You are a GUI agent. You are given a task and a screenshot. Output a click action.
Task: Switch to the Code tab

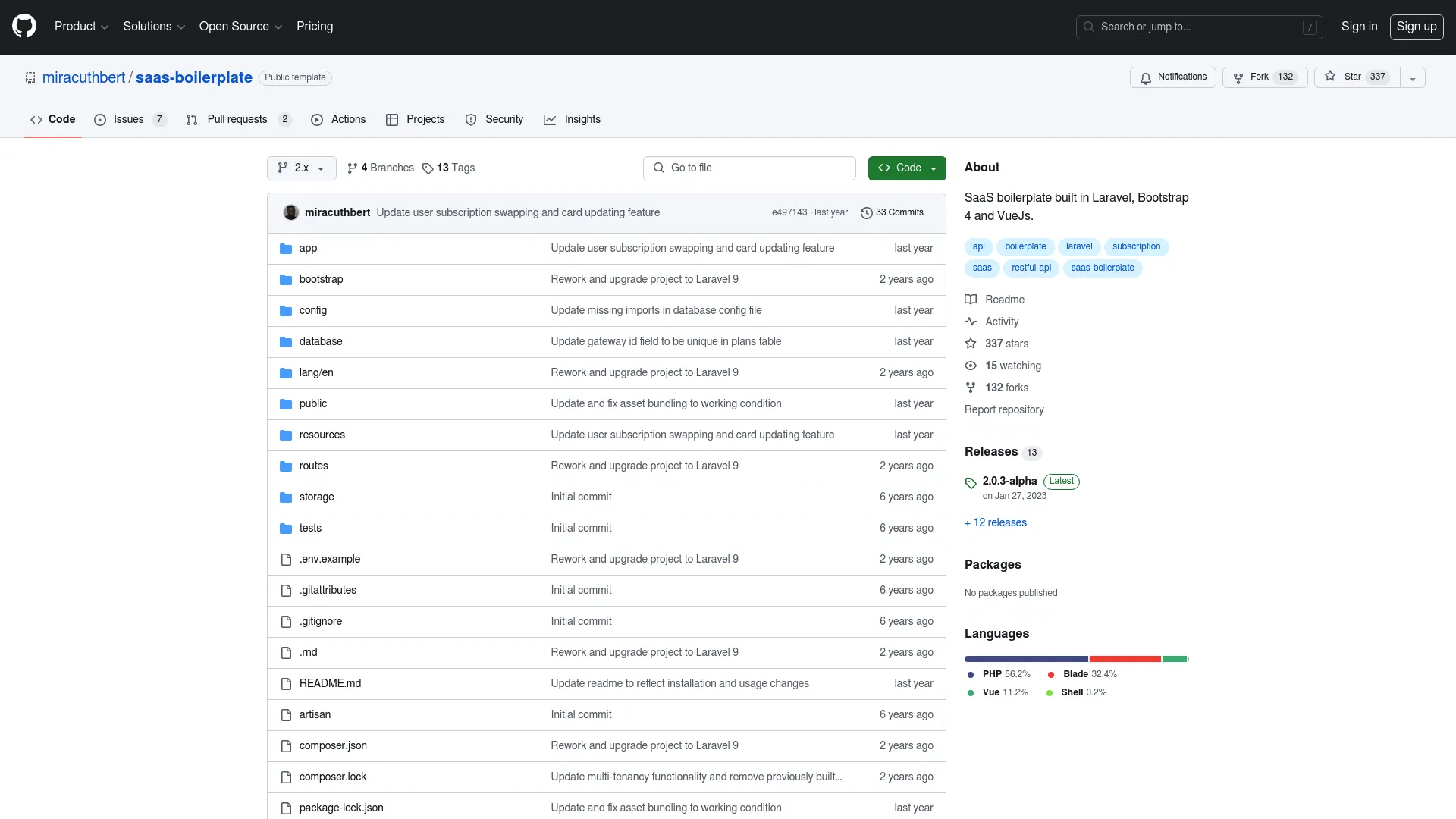coord(52,120)
